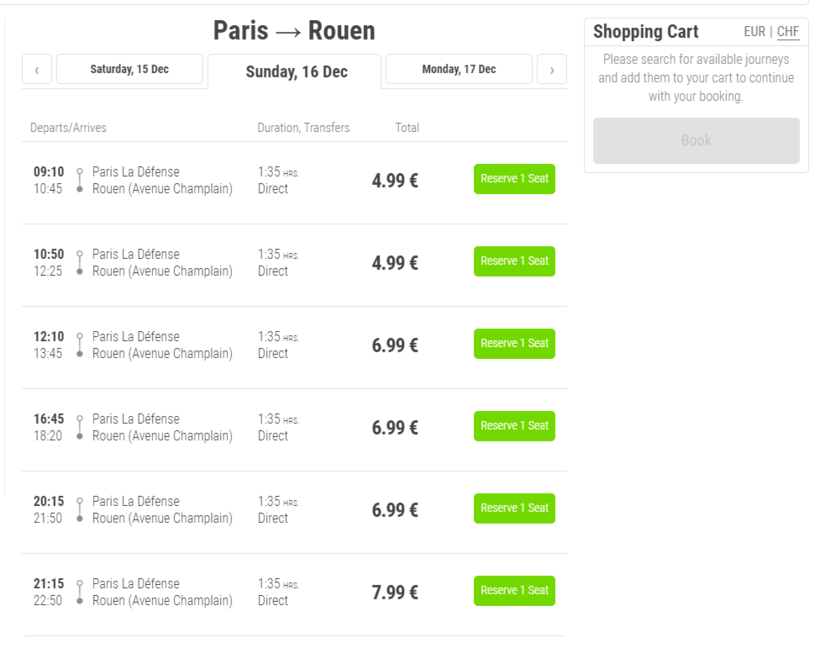Switch to the Monday, 17 Dec tab

click(458, 69)
